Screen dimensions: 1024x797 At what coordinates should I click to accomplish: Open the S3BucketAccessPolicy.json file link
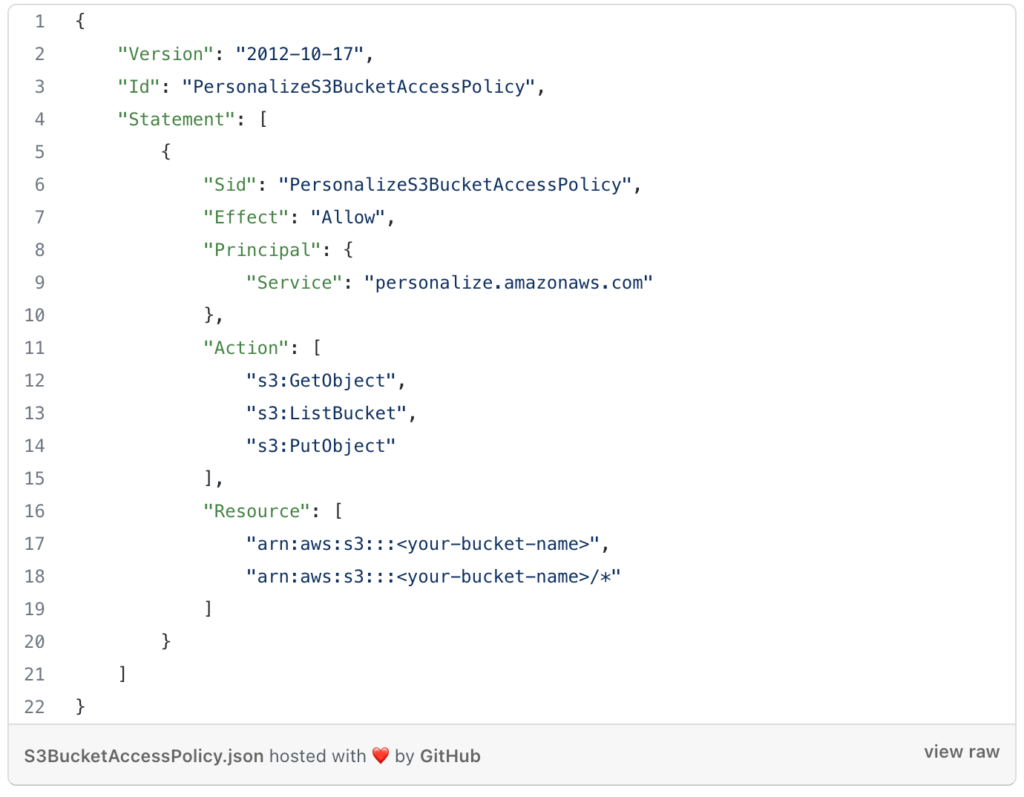point(144,756)
